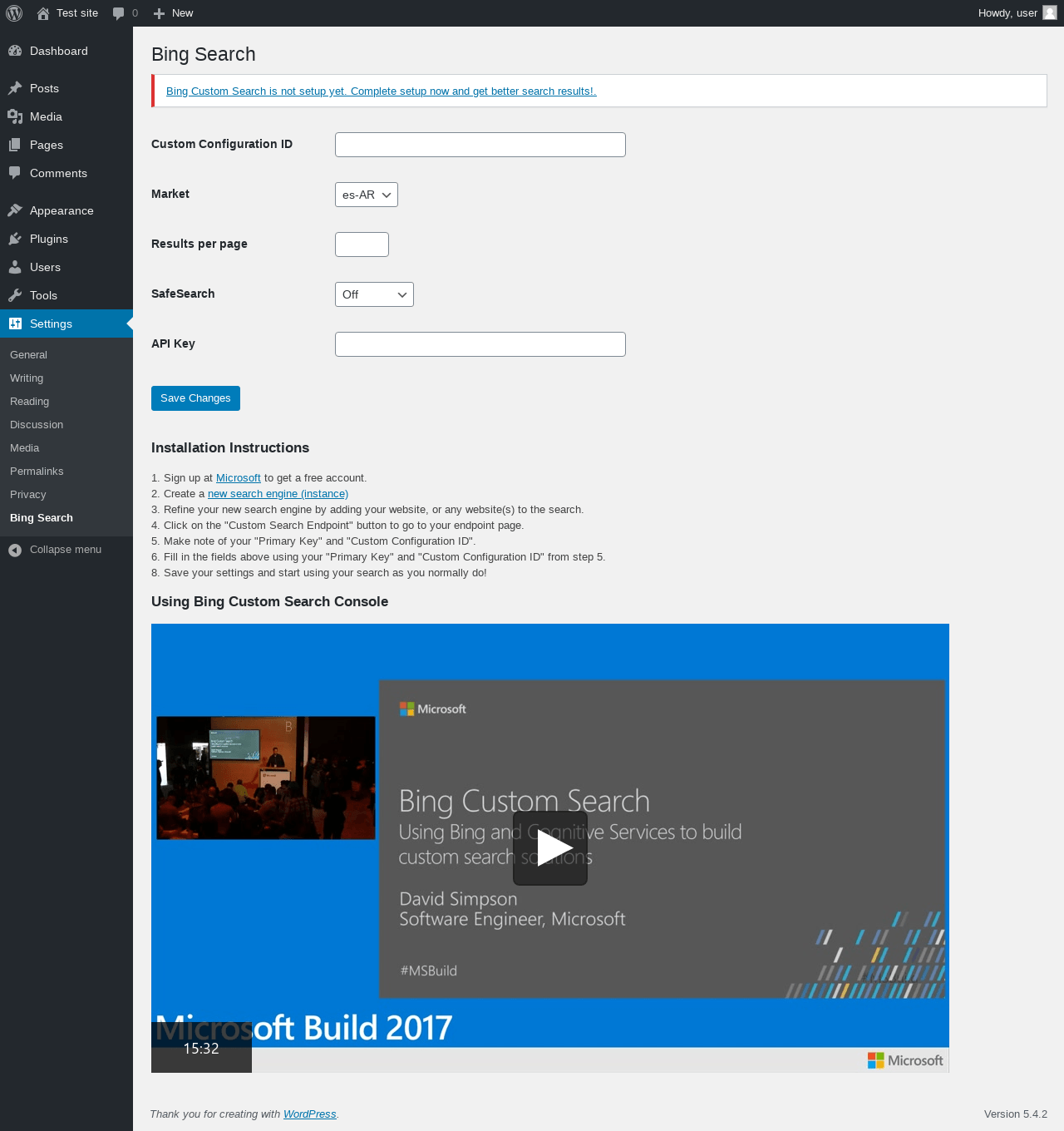Click the Comments speech bubble sidebar icon

pos(15,173)
